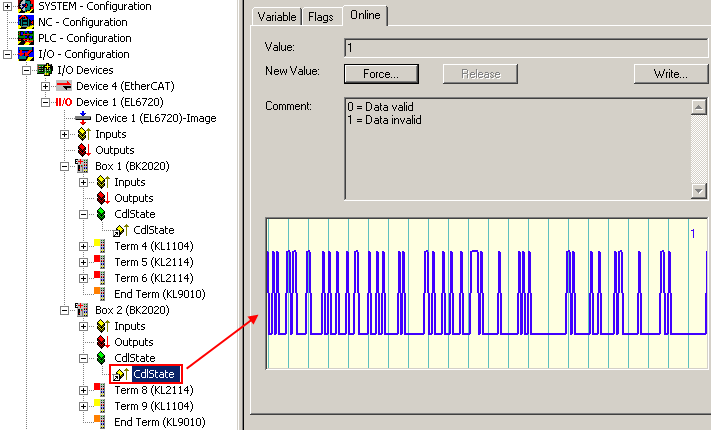
Task: Select the NC - Configuration tree item
Action: click(x=83, y=22)
